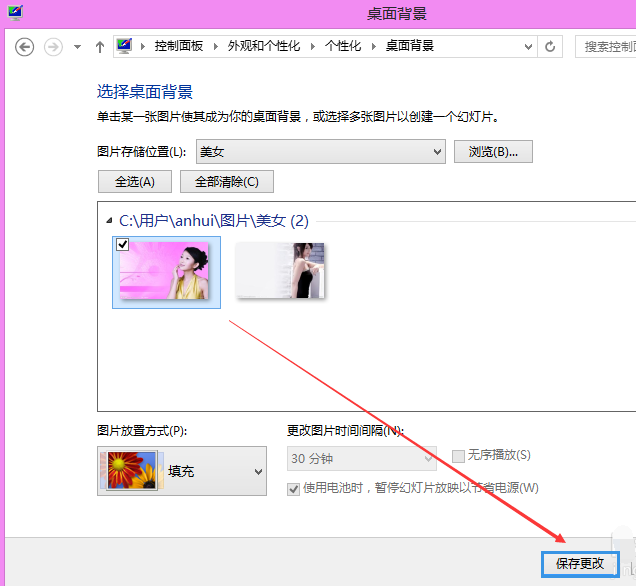Click the window icon in title bar
The width and height of the screenshot is (636, 588).
point(13,12)
